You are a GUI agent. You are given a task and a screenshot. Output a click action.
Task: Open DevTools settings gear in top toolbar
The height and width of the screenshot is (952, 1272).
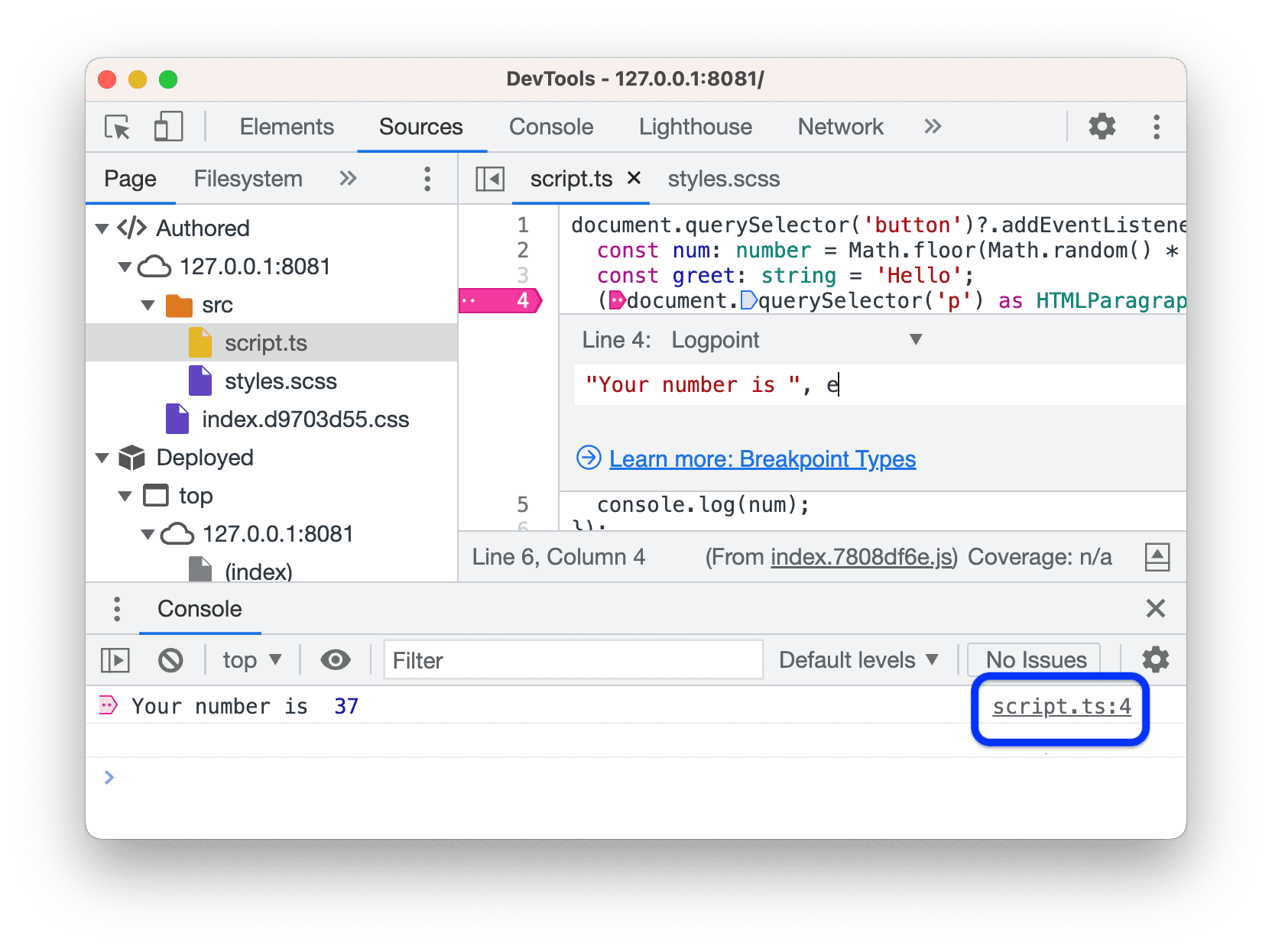pyautogui.click(x=1102, y=127)
